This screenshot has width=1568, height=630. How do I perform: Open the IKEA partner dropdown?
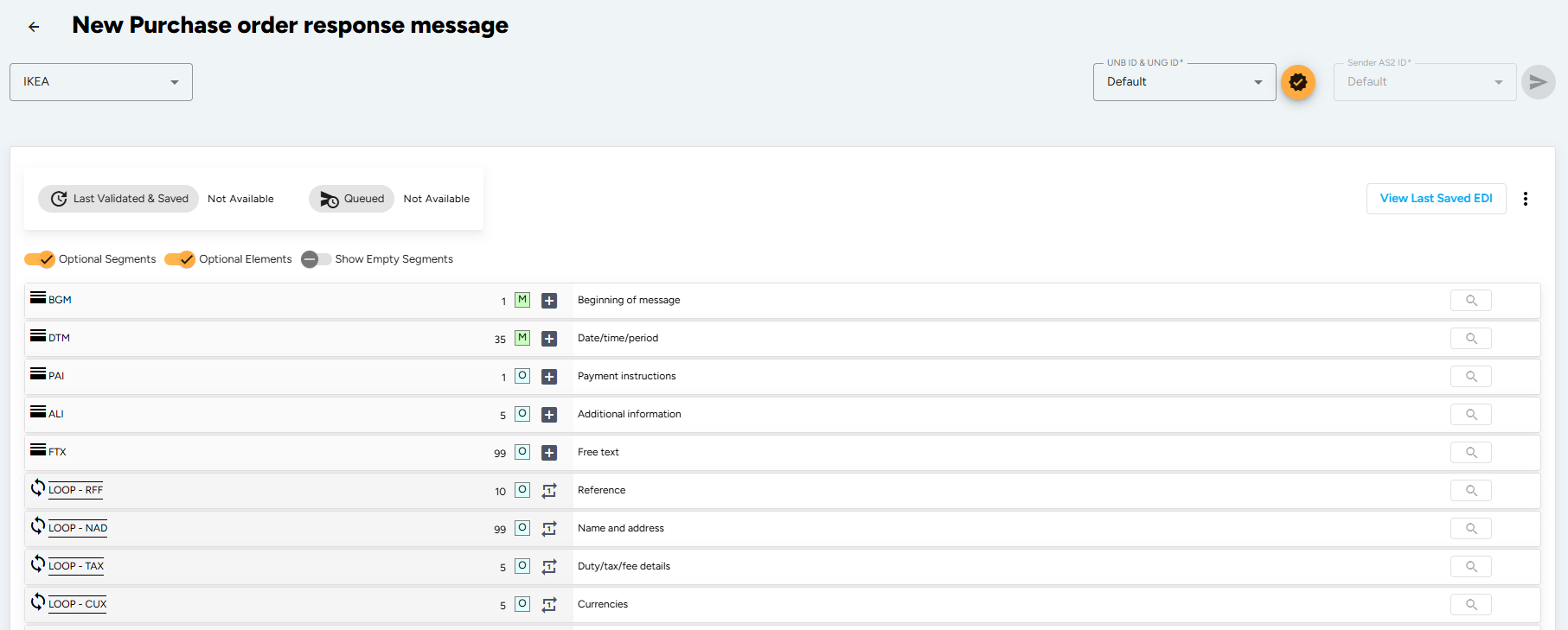coord(101,82)
